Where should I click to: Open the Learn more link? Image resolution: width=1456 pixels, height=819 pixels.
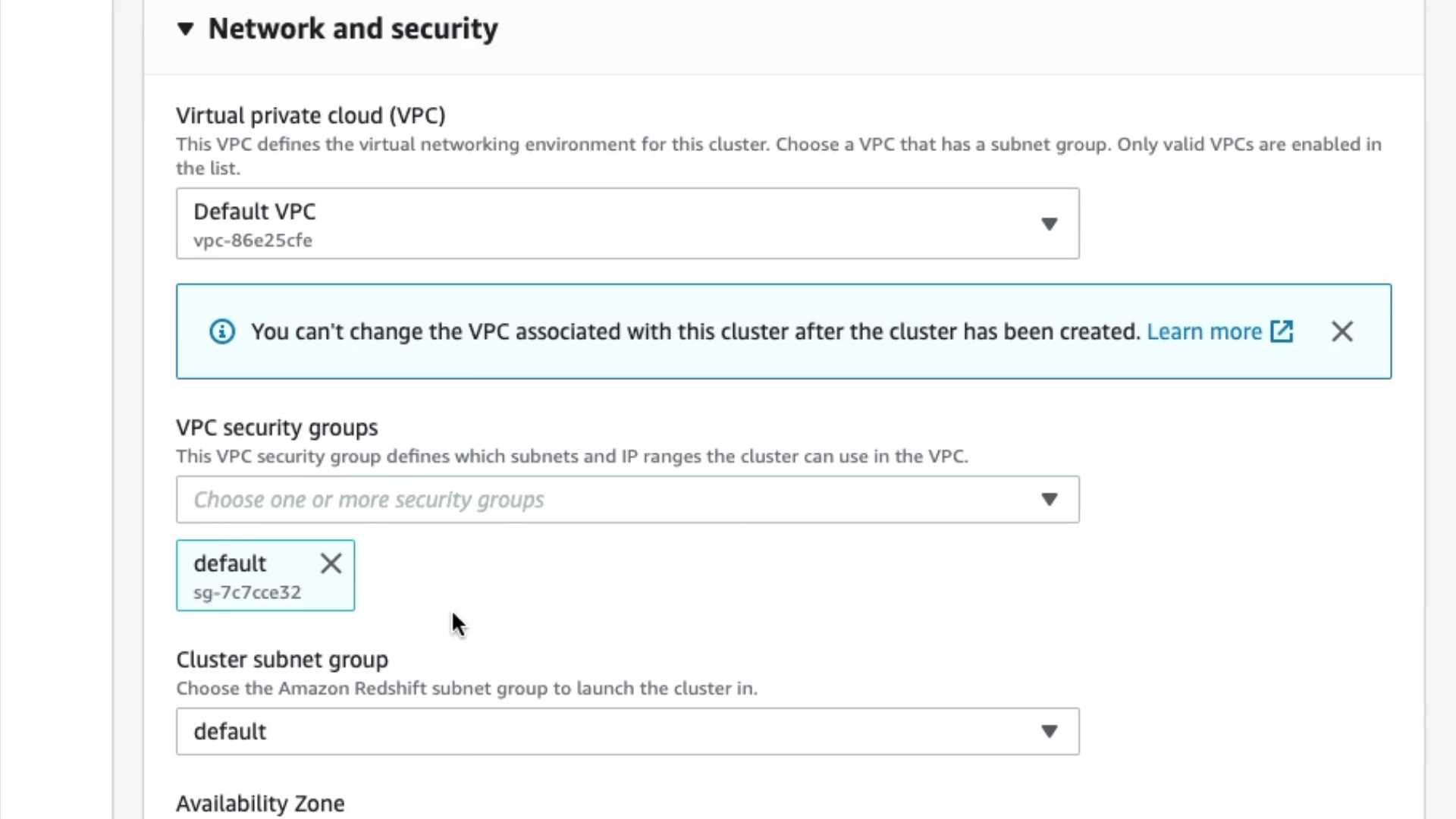coord(1203,331)
